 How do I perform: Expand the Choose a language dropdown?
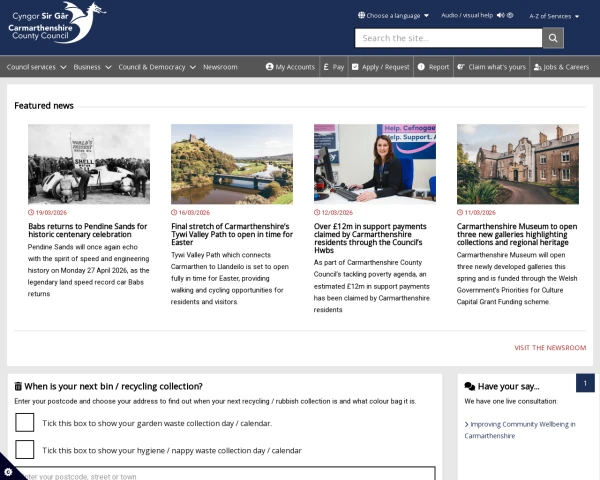pos(393,16)
